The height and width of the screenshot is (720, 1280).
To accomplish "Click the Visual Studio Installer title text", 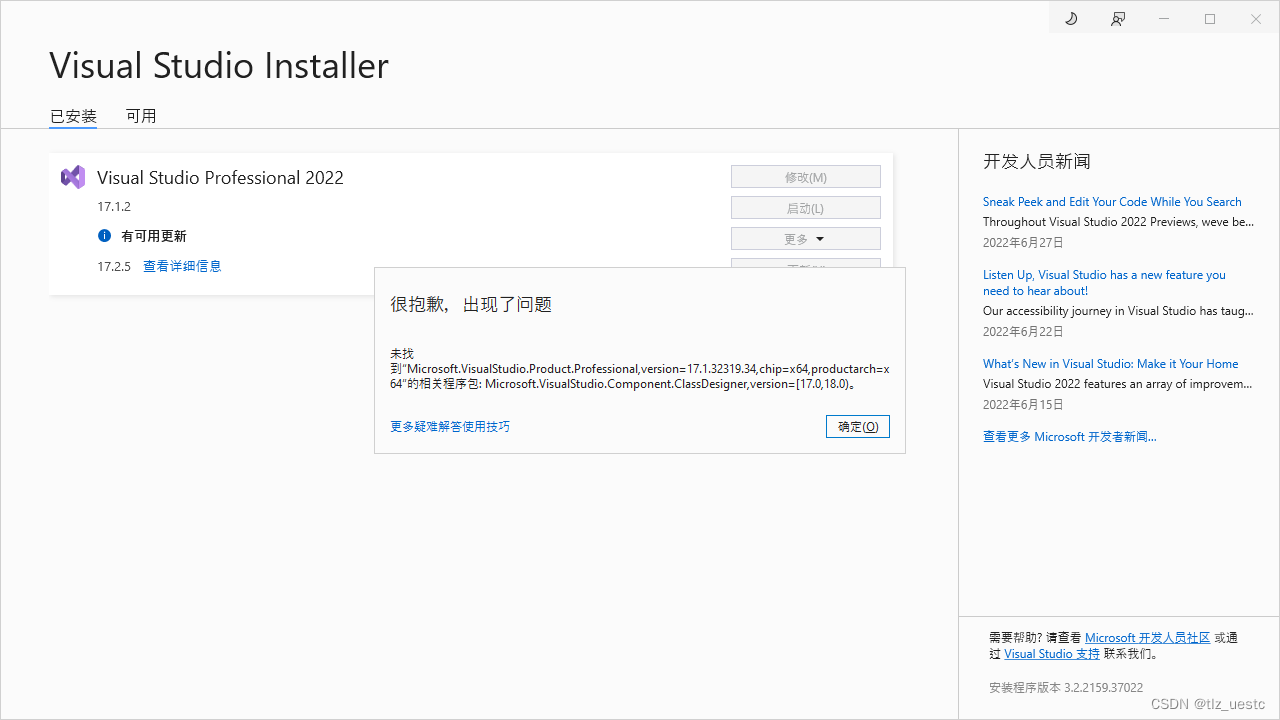I will point(219,66).
